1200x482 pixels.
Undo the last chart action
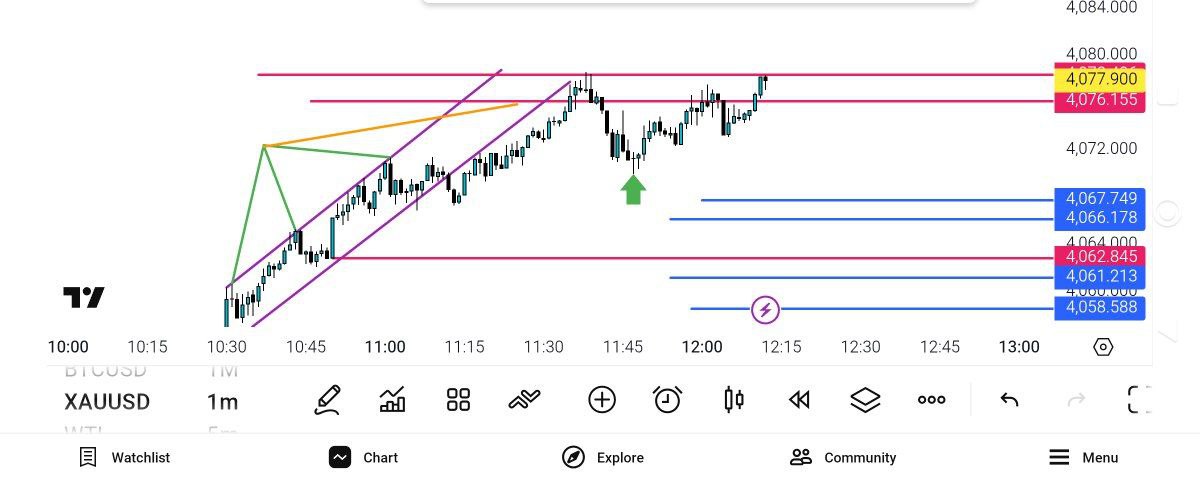(1009, 401)
